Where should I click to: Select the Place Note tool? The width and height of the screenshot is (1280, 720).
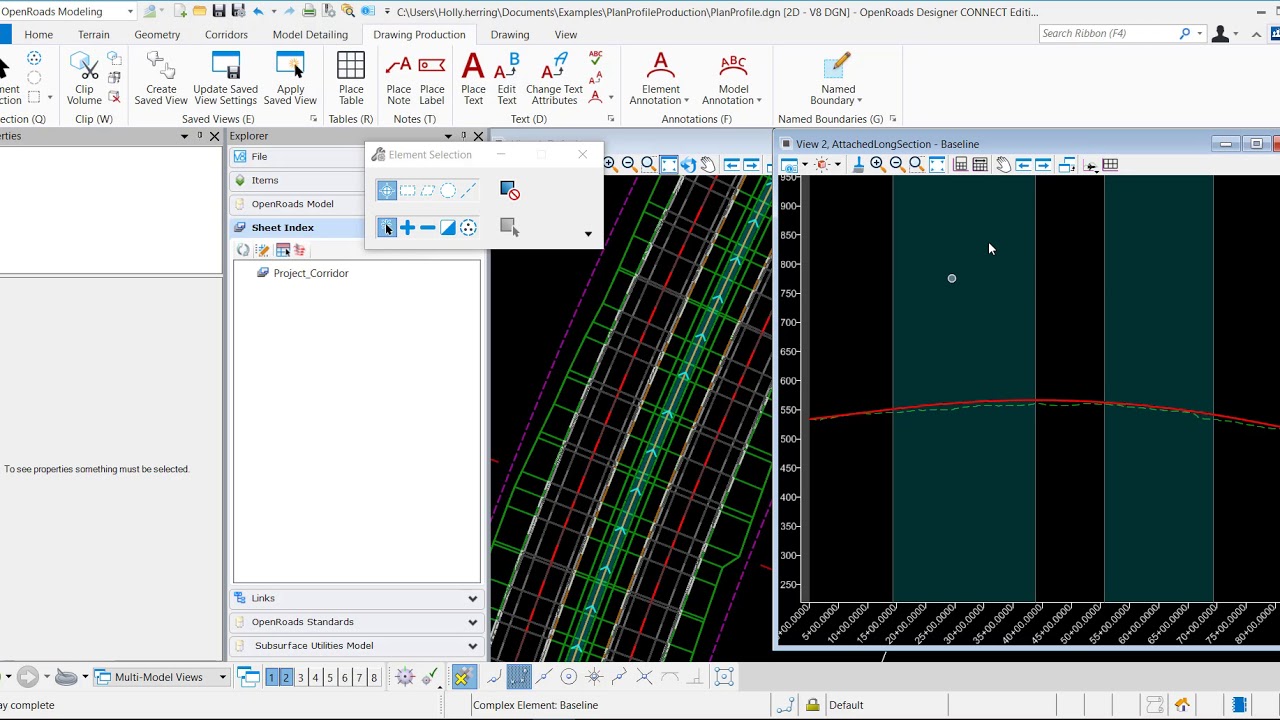(x=398, y=78)
